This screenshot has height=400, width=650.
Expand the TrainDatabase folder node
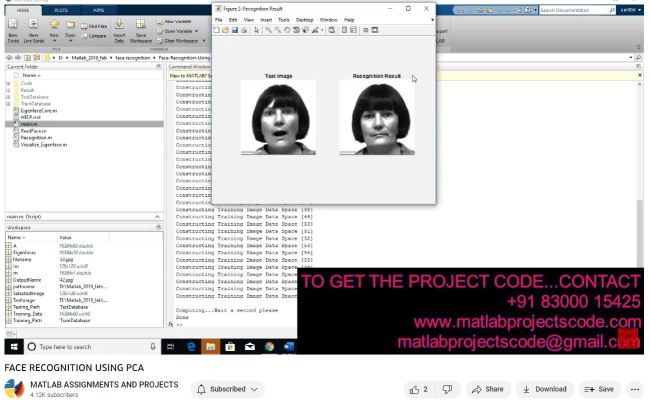(x=8, y=104)
